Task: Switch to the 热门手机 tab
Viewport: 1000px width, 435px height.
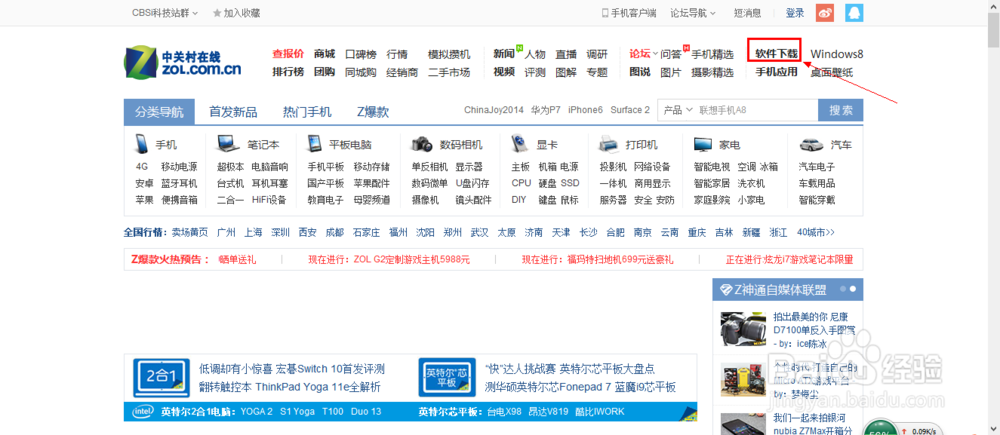Action: [307, 112]
